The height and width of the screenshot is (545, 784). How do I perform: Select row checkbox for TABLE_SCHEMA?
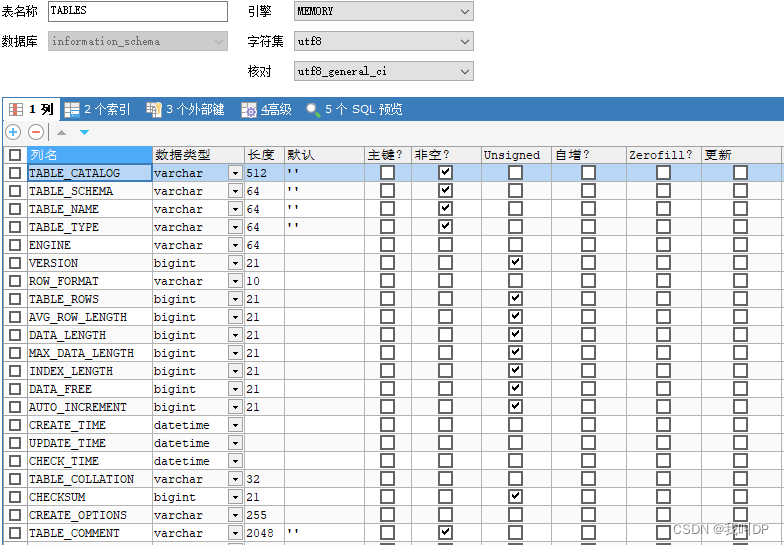point(15,191)
